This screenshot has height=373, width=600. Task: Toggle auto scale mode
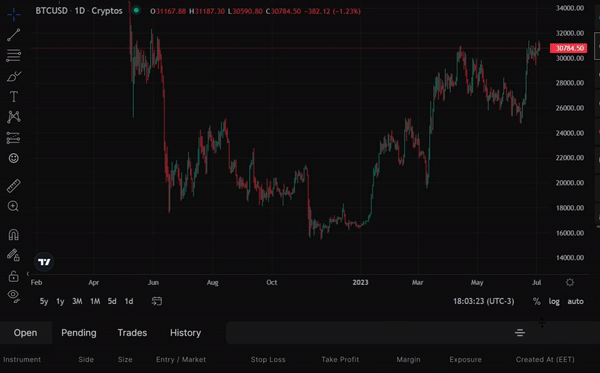coord(576,301)
